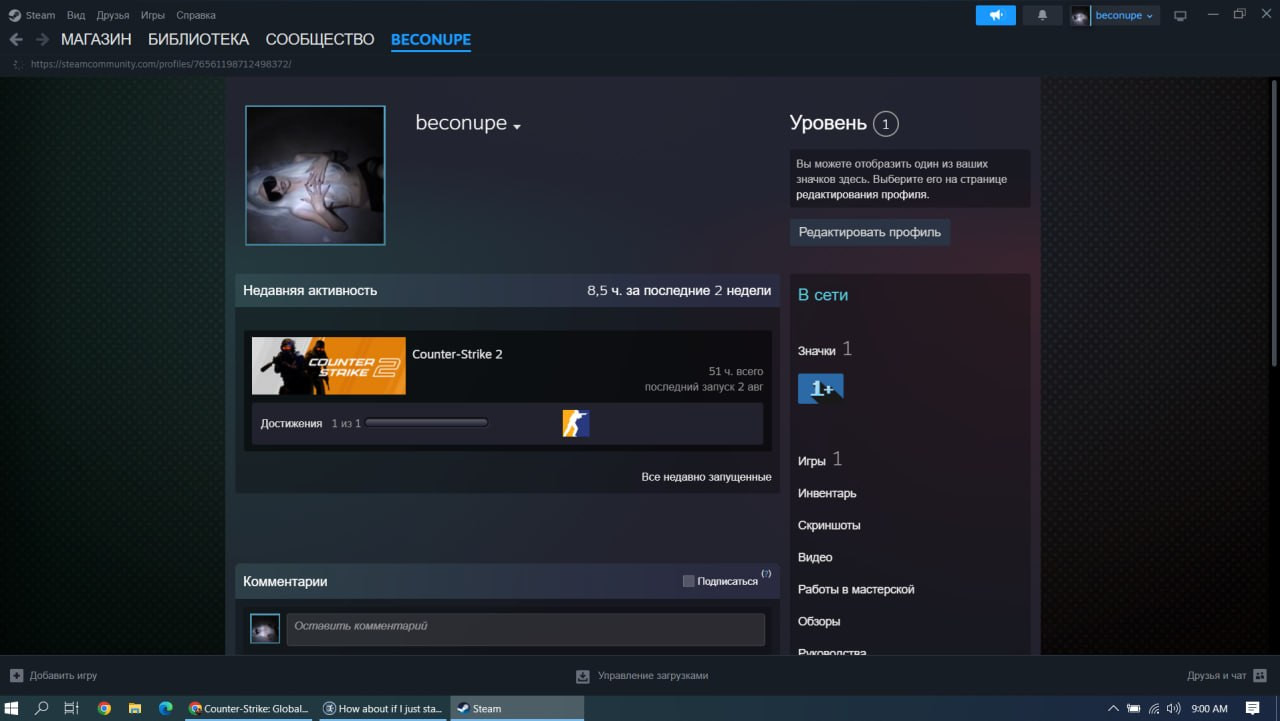Tick the Подписаться checkbox
This screenshot has height=721, width=1280.
coord(688,581)
